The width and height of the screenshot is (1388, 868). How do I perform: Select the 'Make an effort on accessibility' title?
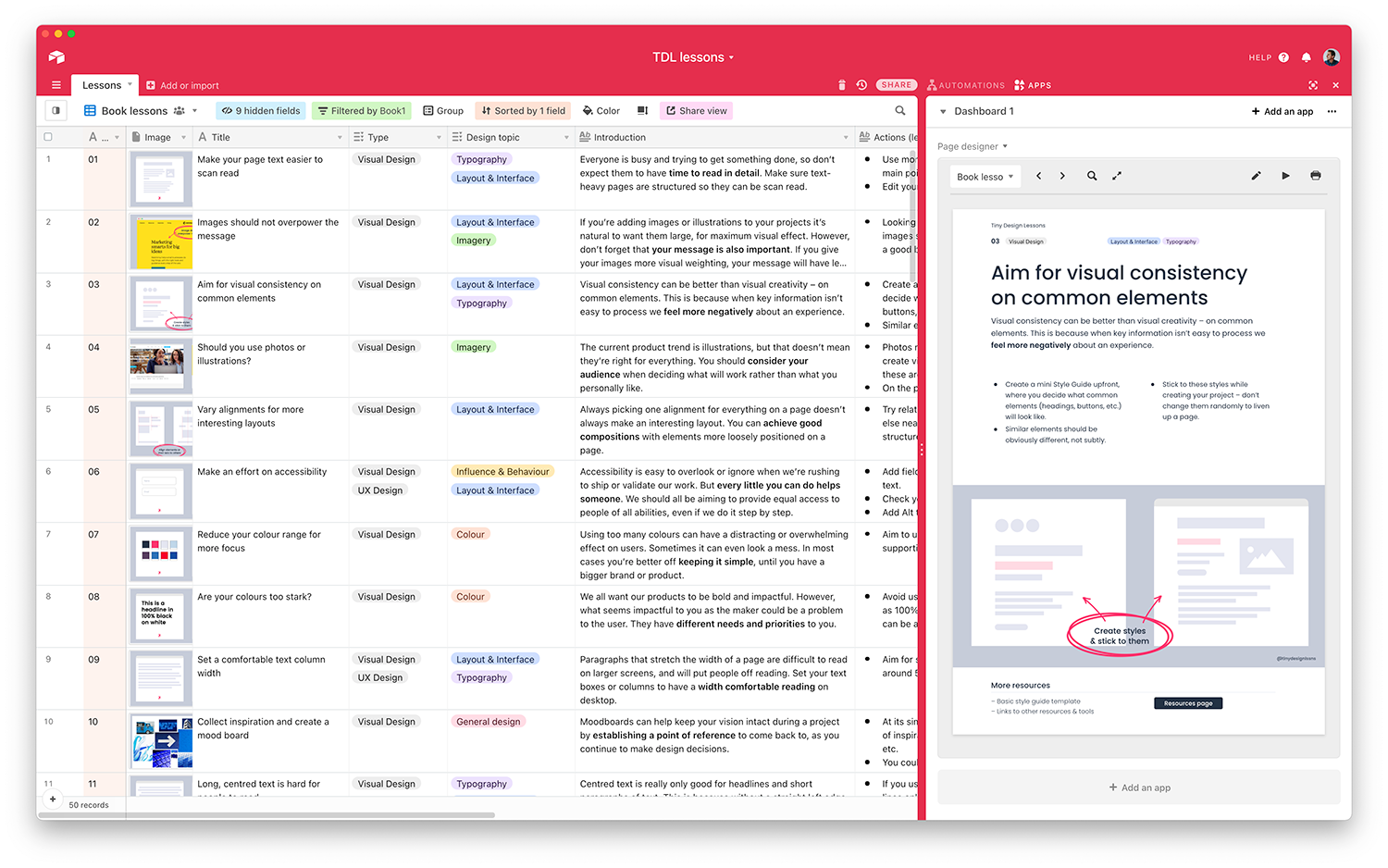pos(262,472)
